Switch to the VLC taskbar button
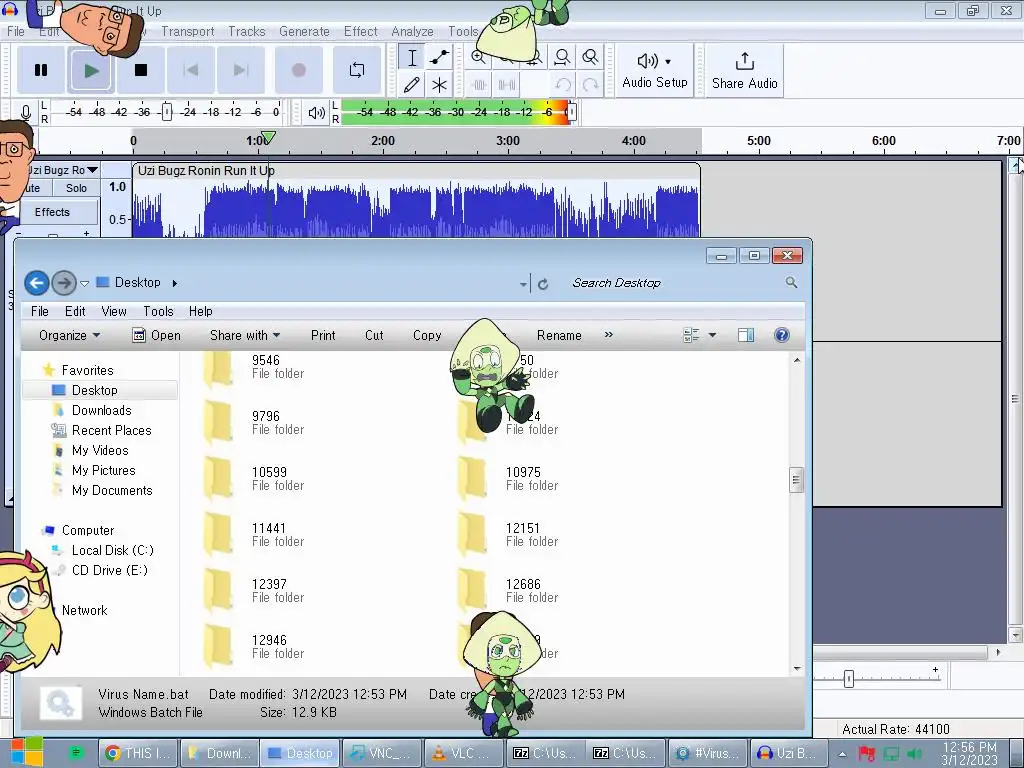The height and width of the screenshot is (768, 1024). (x=462, y=753)
